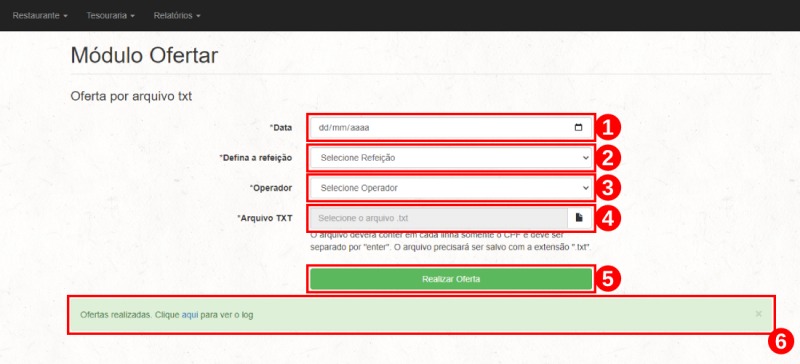Expand the Selecione Refeição dropdown

tap(451, 158)
